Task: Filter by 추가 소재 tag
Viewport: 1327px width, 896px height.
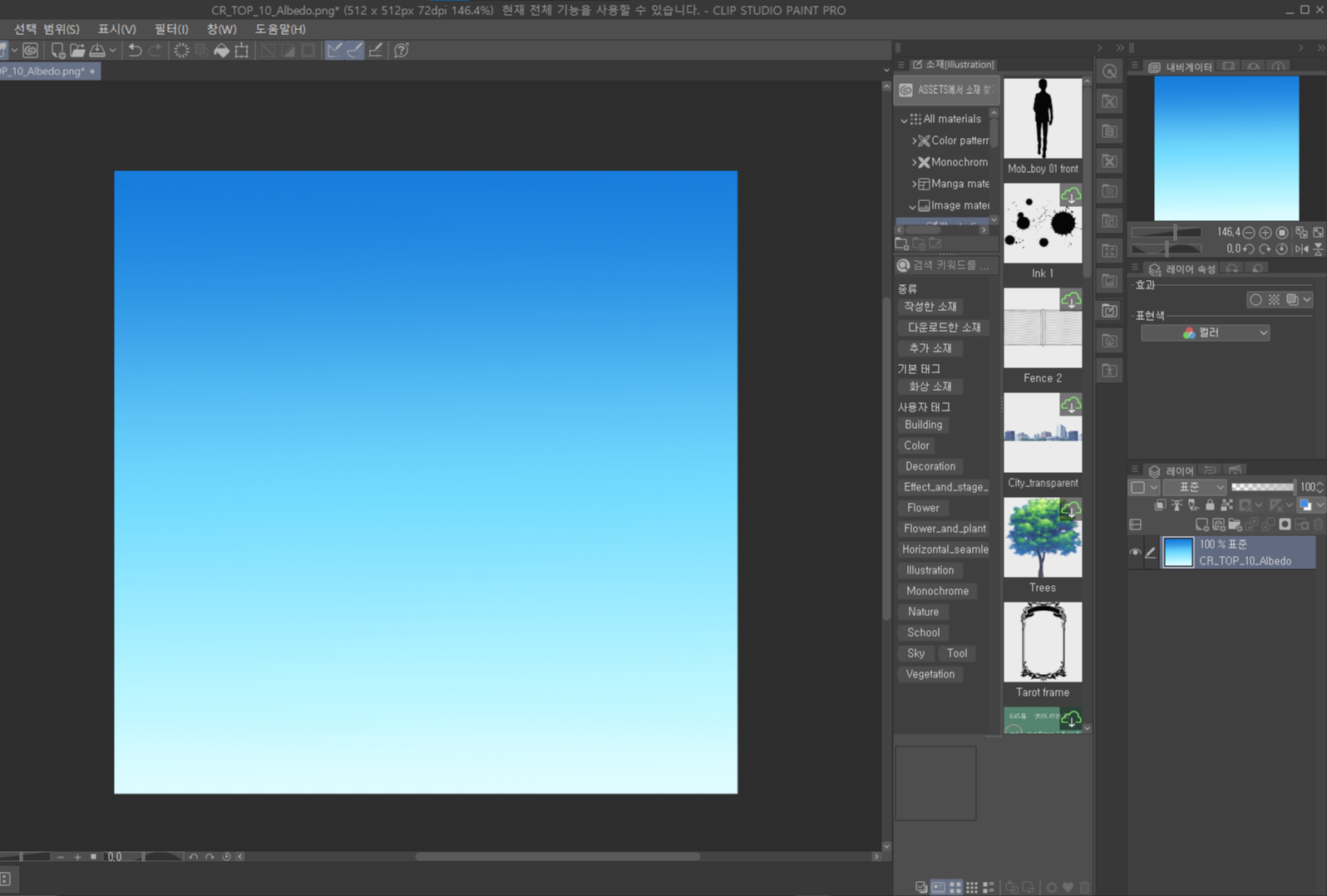Action: click(930, 348)
